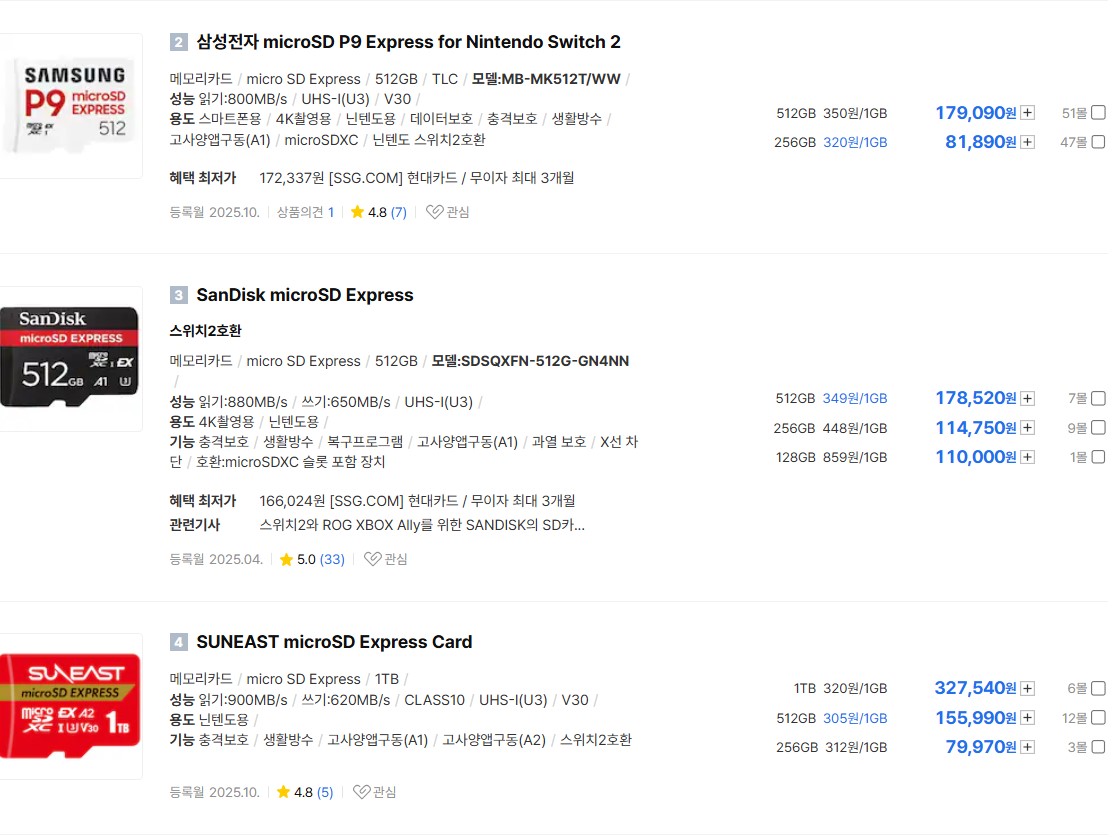
Task: Expand sellers with plus next to 114,750원
Action: [x=1027, y=428]
